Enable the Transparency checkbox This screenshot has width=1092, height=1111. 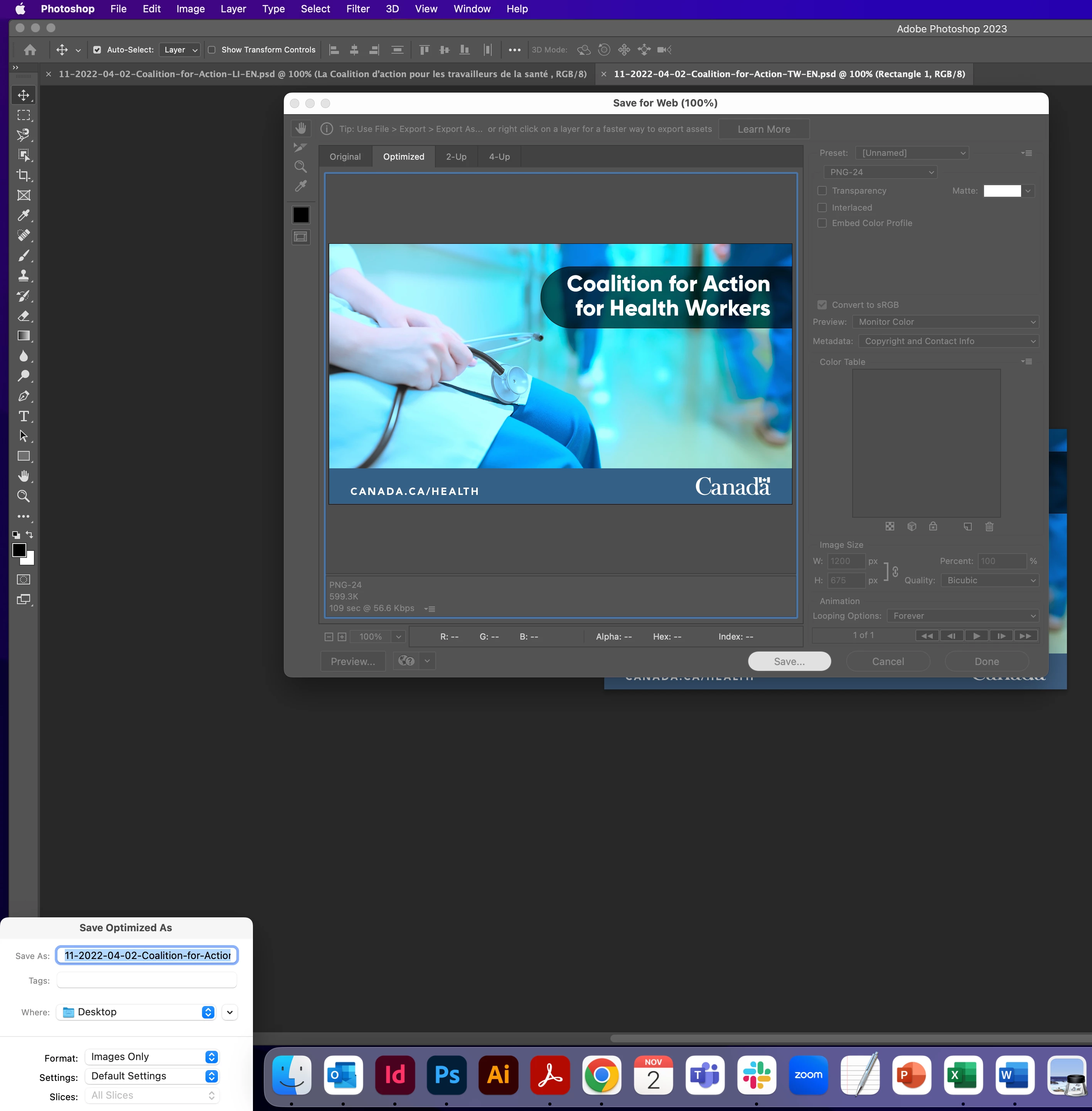click(822, 191)
